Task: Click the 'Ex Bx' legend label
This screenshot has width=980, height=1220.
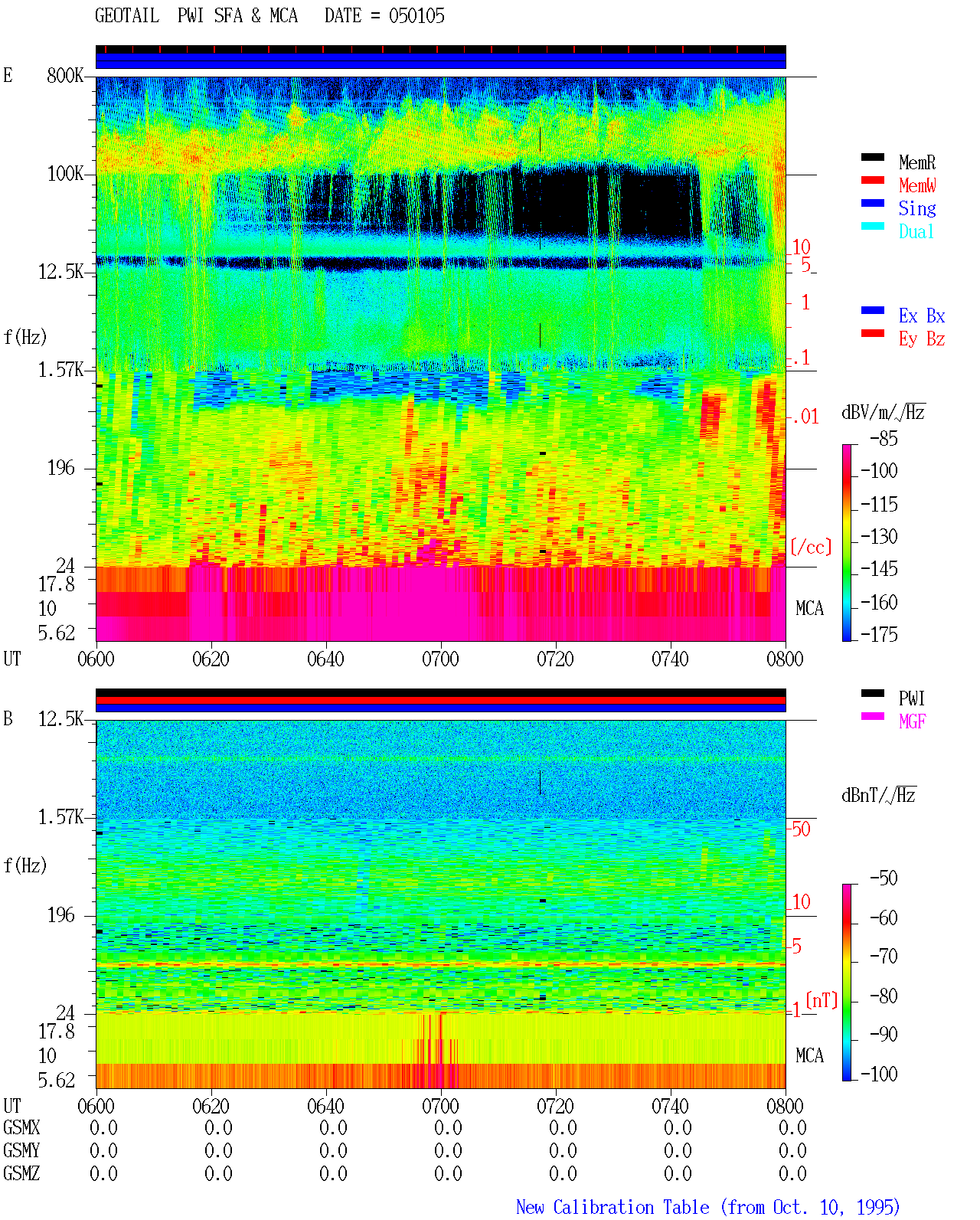Action: [922, 316]
